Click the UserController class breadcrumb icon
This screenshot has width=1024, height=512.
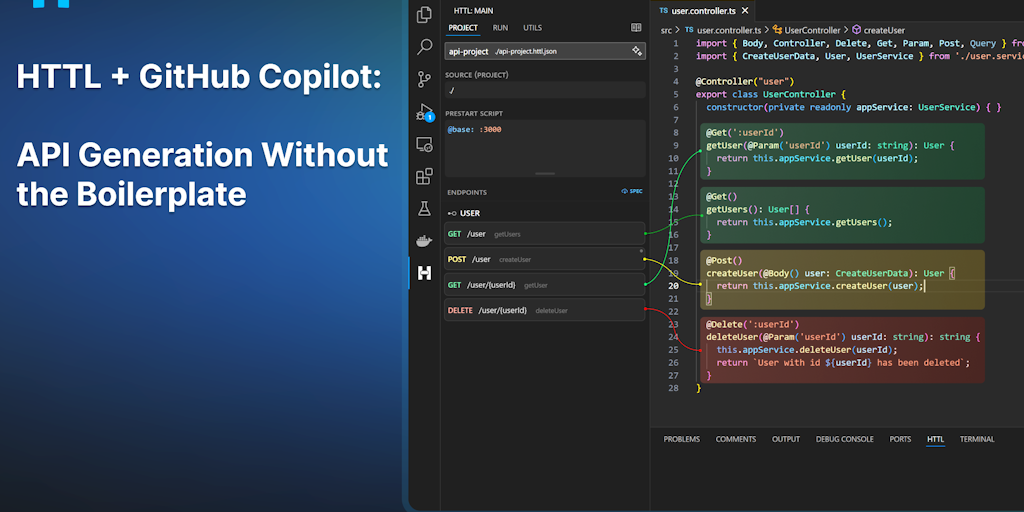tap(777, 30)
